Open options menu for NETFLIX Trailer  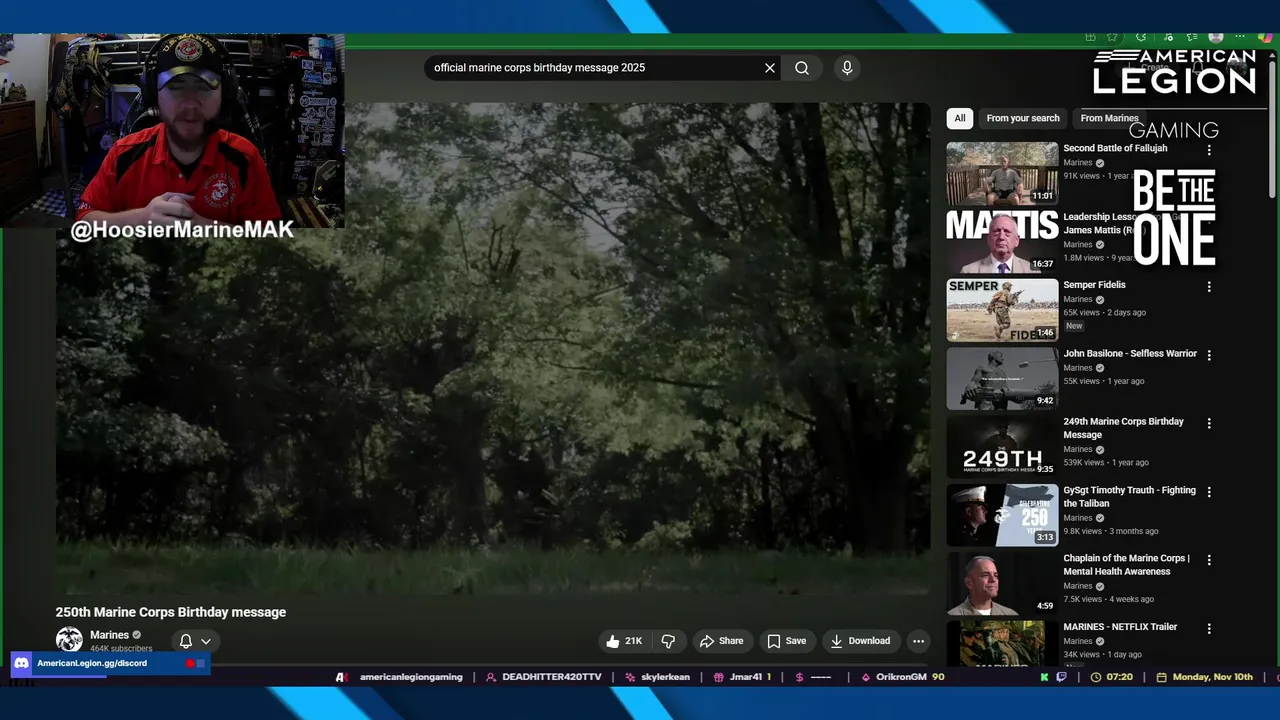pos(1209,629)
